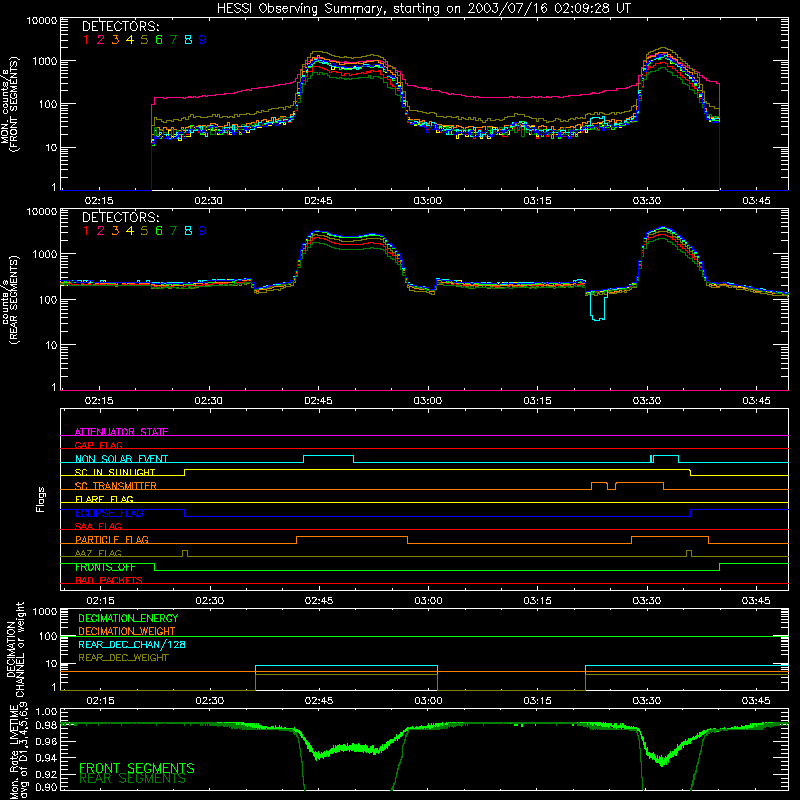Select the SC_IN_SUNLIGHT flag label

point(115,472)
